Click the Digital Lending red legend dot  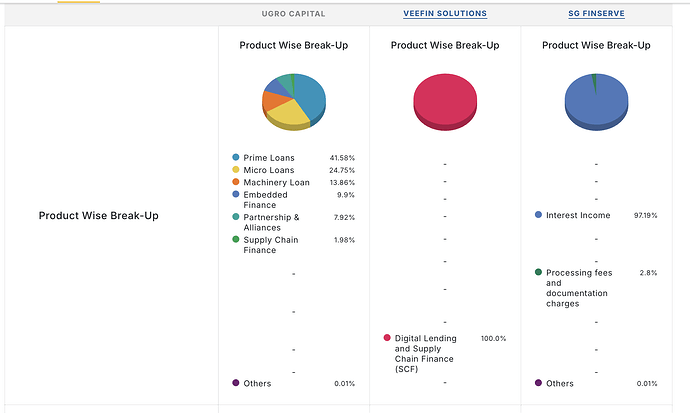pyautogui.click(x=387, y=337)
